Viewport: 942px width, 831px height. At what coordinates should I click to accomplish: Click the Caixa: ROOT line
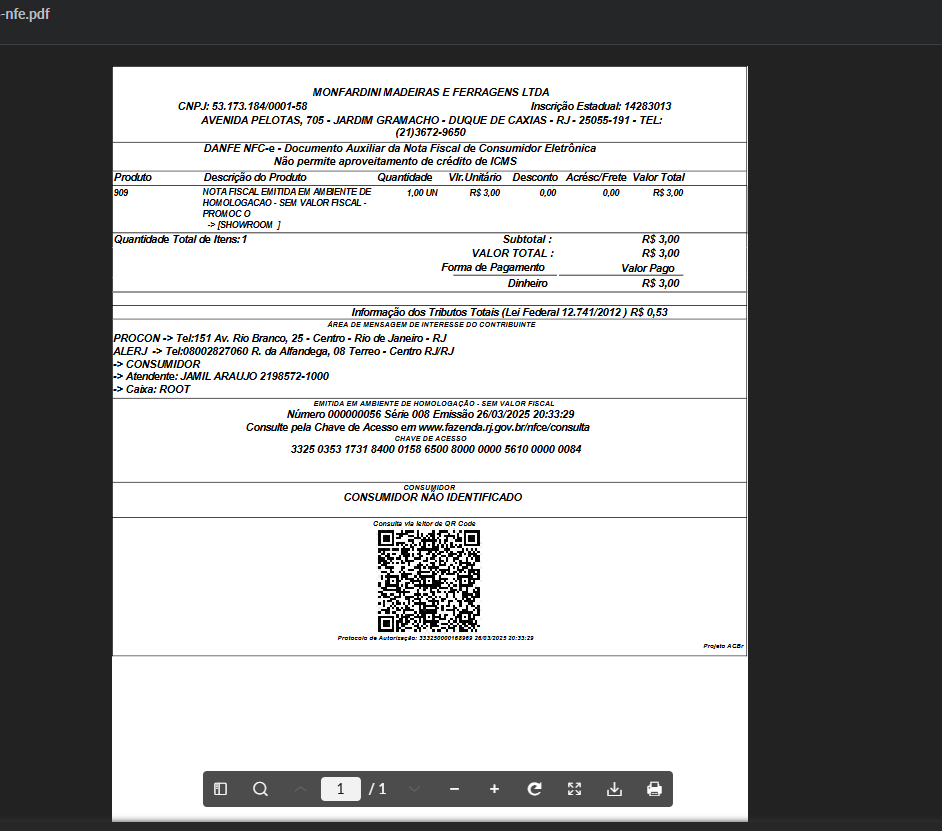pos(151,389)
